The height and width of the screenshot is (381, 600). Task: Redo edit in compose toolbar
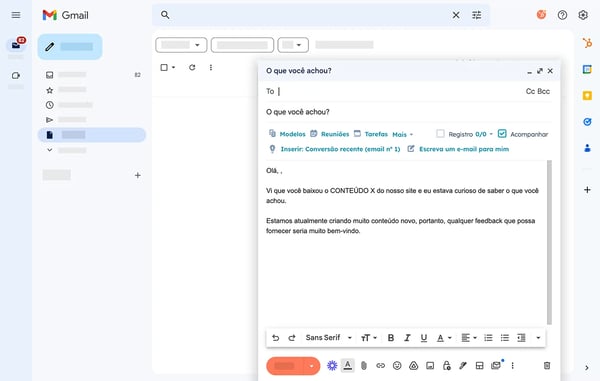click(292, 338)
